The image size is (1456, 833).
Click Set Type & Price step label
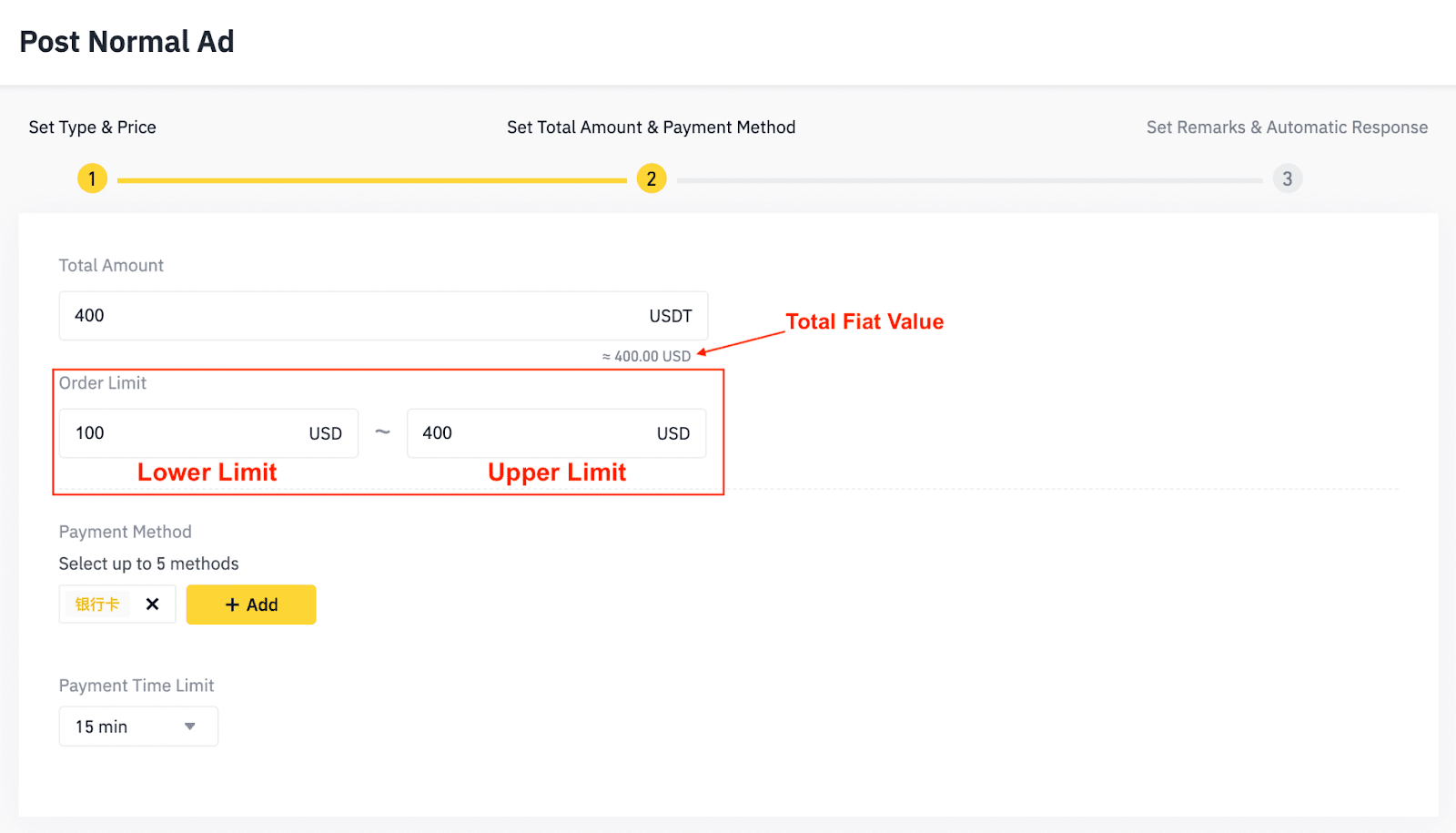(x=92, y=127)
